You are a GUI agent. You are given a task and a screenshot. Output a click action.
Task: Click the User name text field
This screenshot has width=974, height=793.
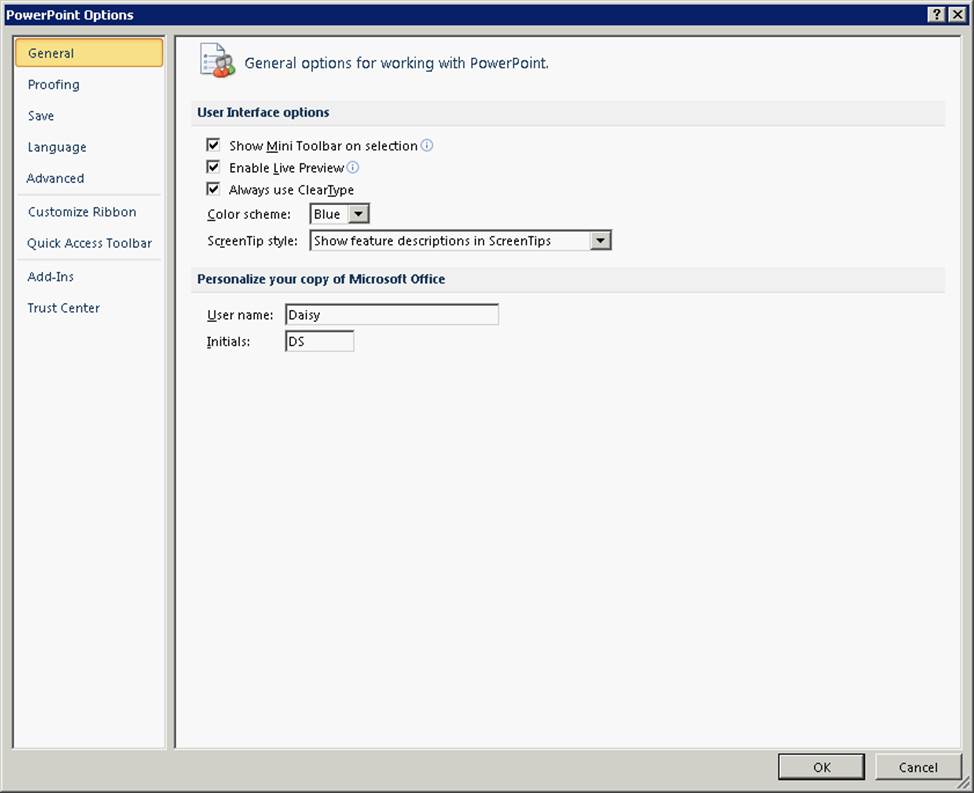coord(392,314)
